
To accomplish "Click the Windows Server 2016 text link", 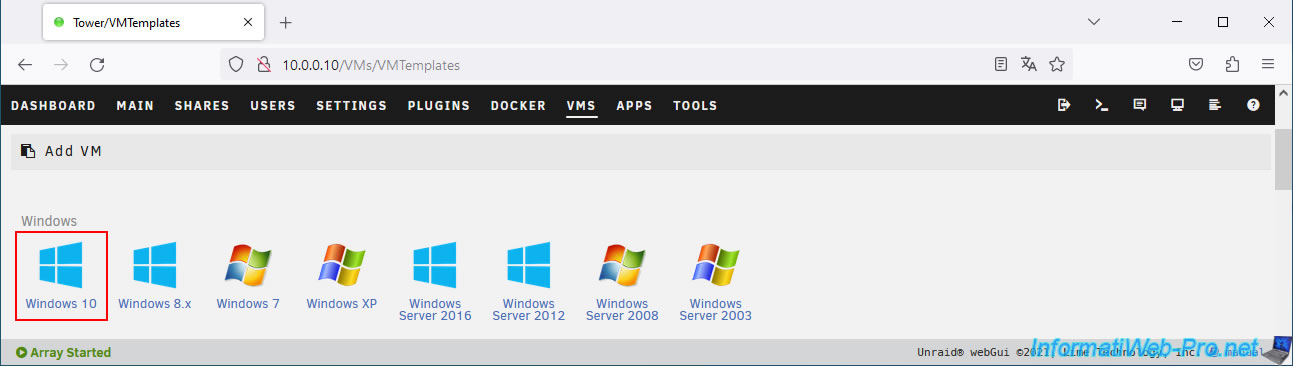I will 435,309.
